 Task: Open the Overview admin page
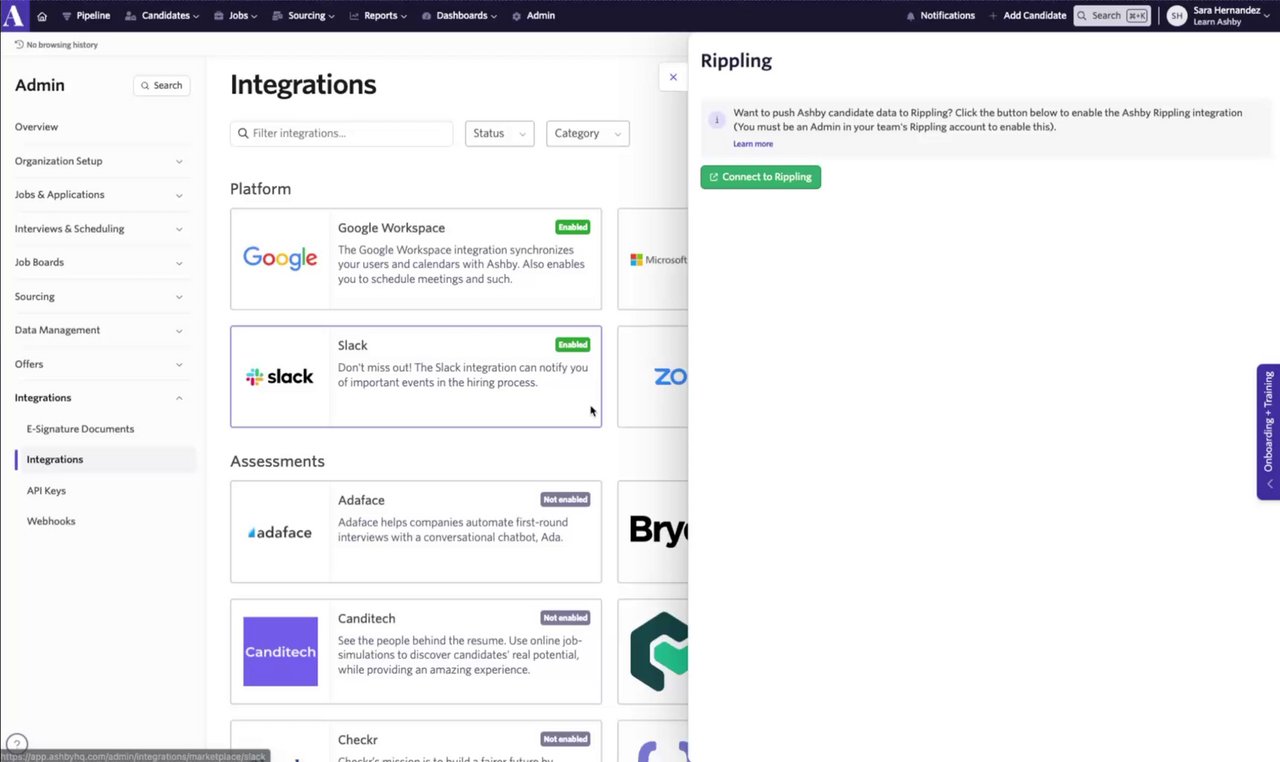37,127
